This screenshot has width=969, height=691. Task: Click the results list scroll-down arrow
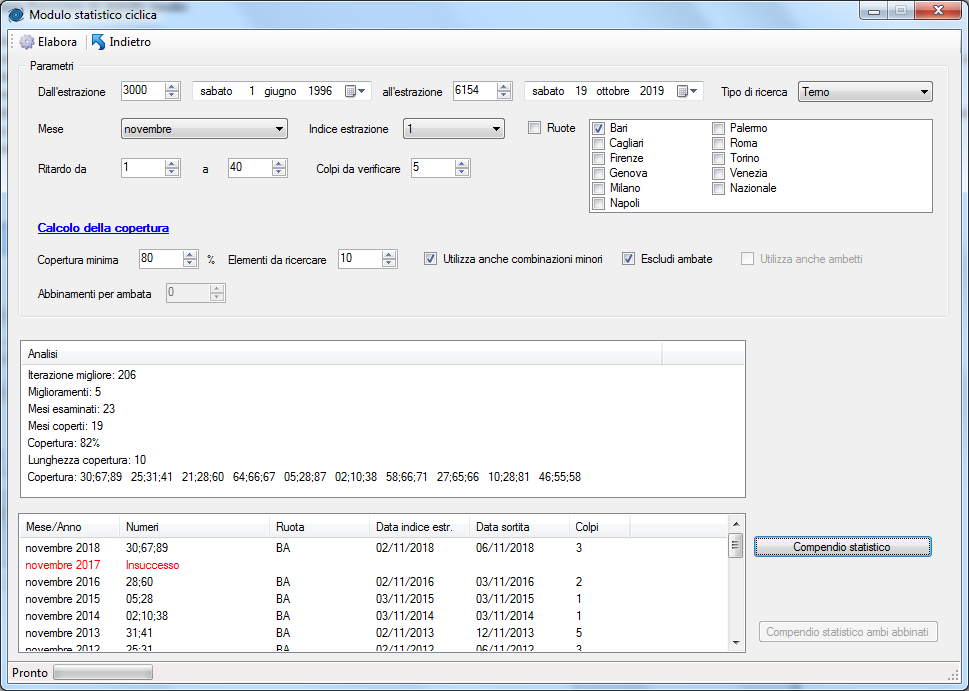735,643
